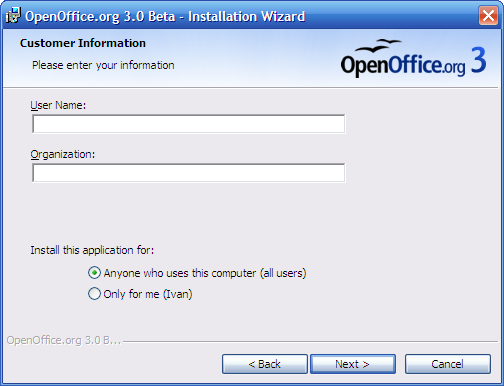Click the installer icon in the title bar
This screenshot has width=504, height=386.
pos(13,16)
